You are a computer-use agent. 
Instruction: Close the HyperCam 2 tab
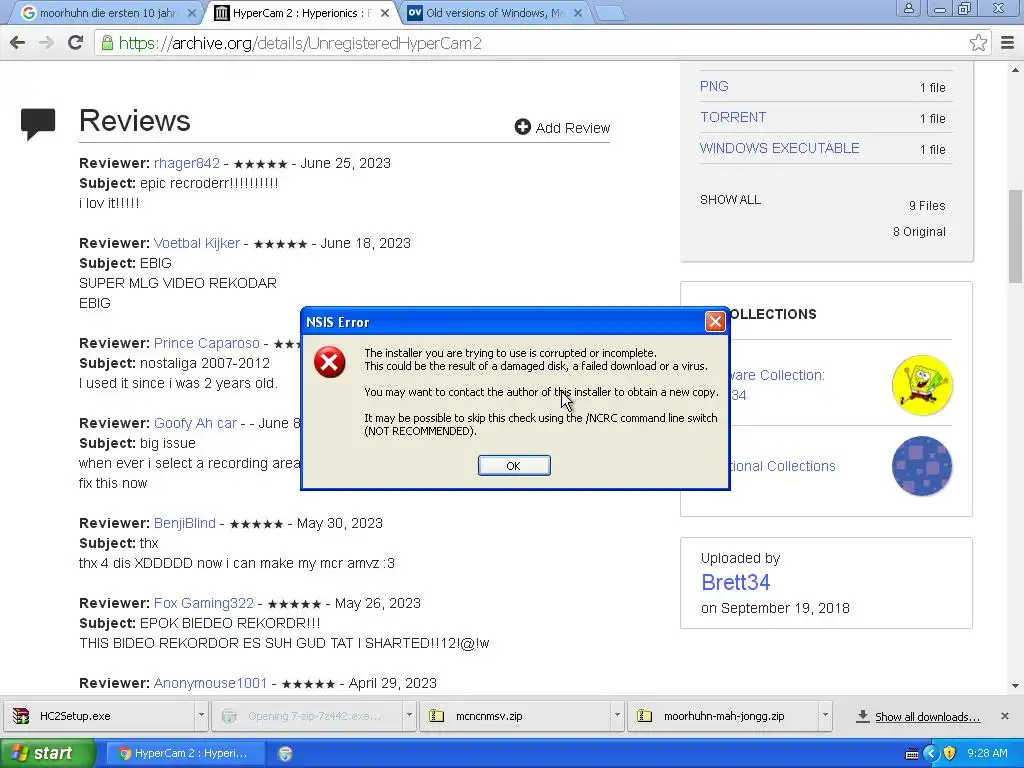[x=385, y=13]
